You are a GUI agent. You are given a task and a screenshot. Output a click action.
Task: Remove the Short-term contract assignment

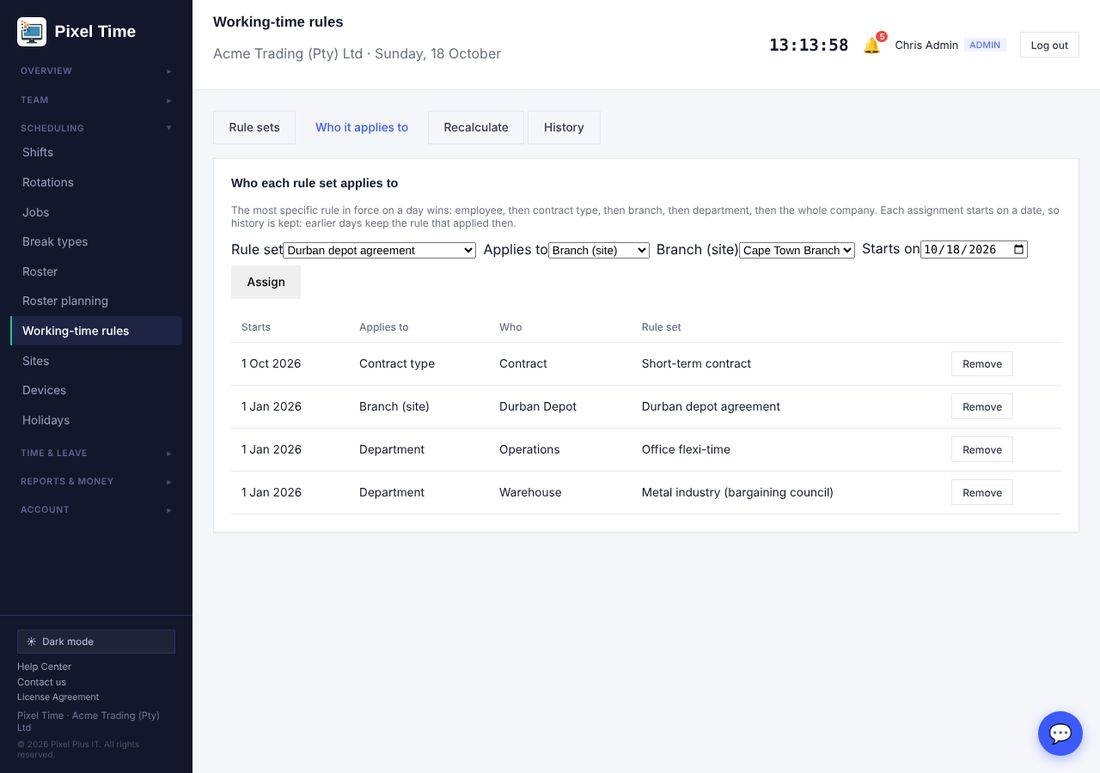981,364
